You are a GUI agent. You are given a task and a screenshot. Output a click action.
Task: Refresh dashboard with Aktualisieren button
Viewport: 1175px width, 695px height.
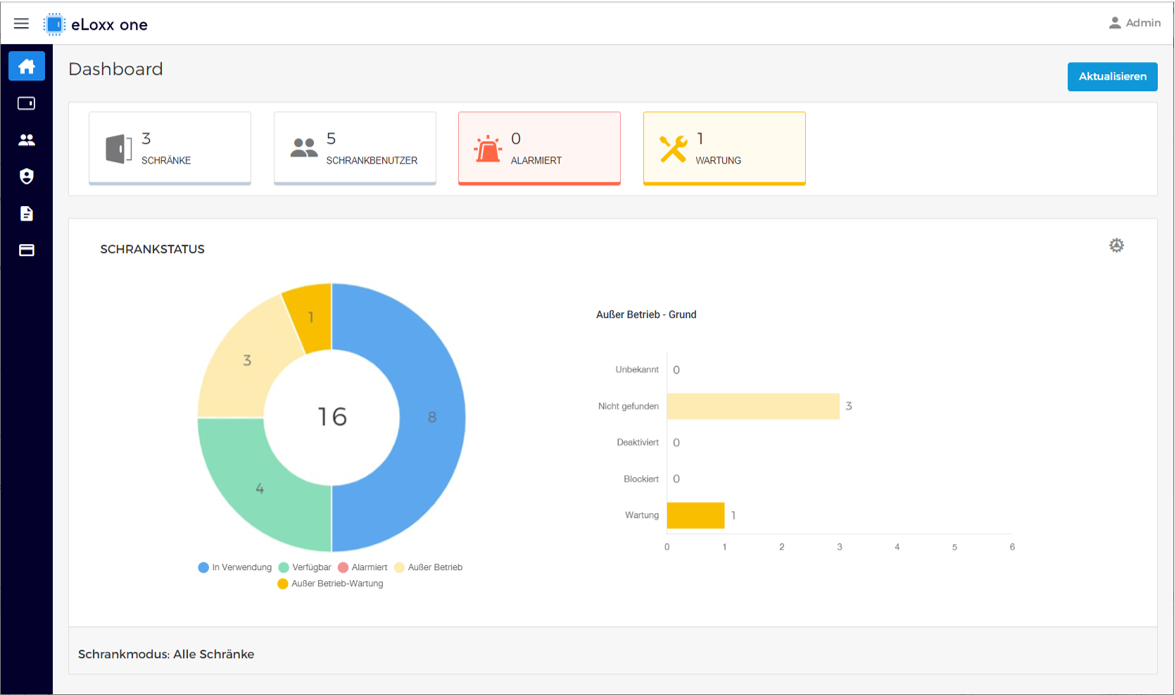point(1112,76)
